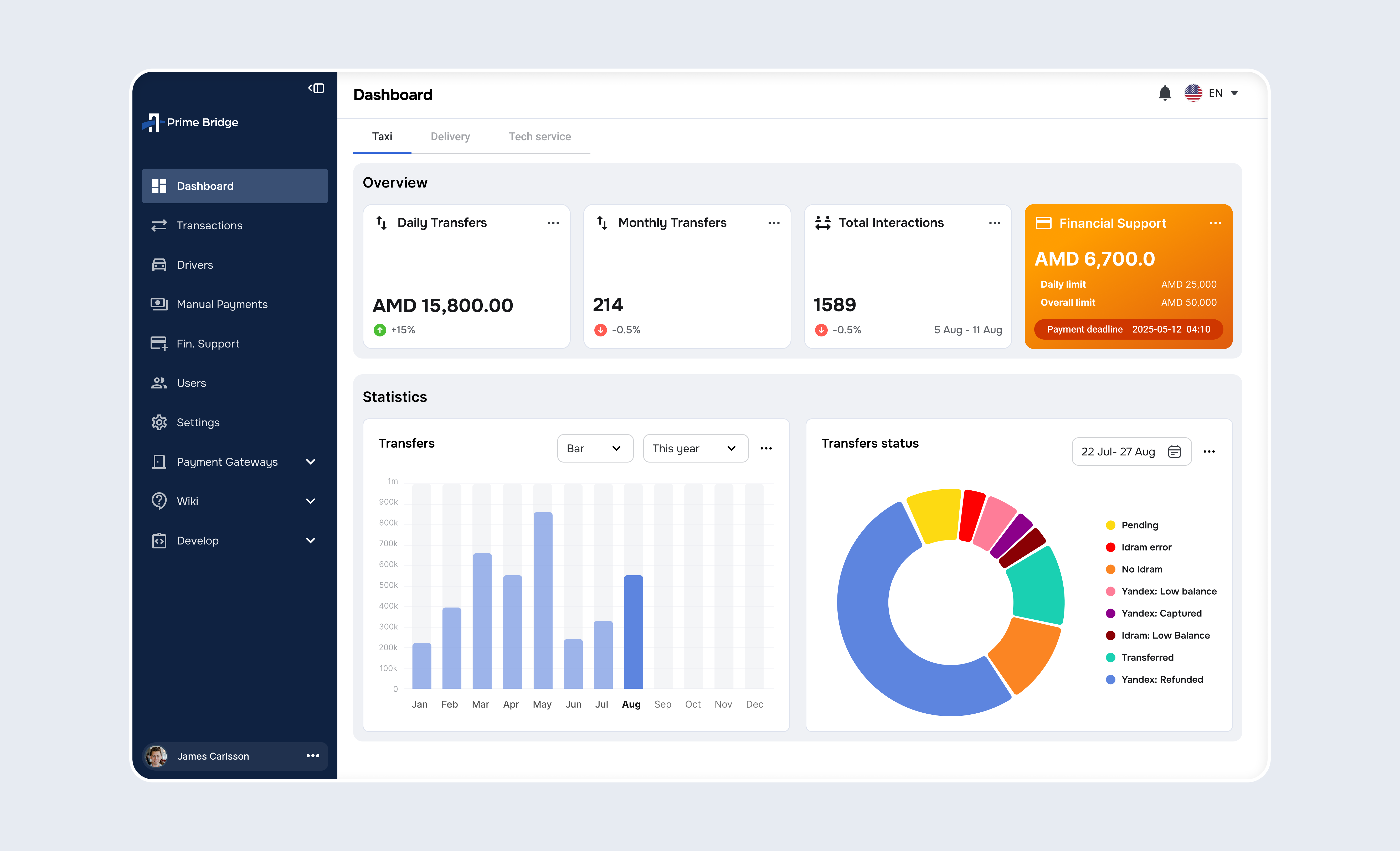Image resolution: width=1400 pixels, height=851 pixels.
Task: Open Dashboard in the sidebar
Action: click(x=235, y=186)
